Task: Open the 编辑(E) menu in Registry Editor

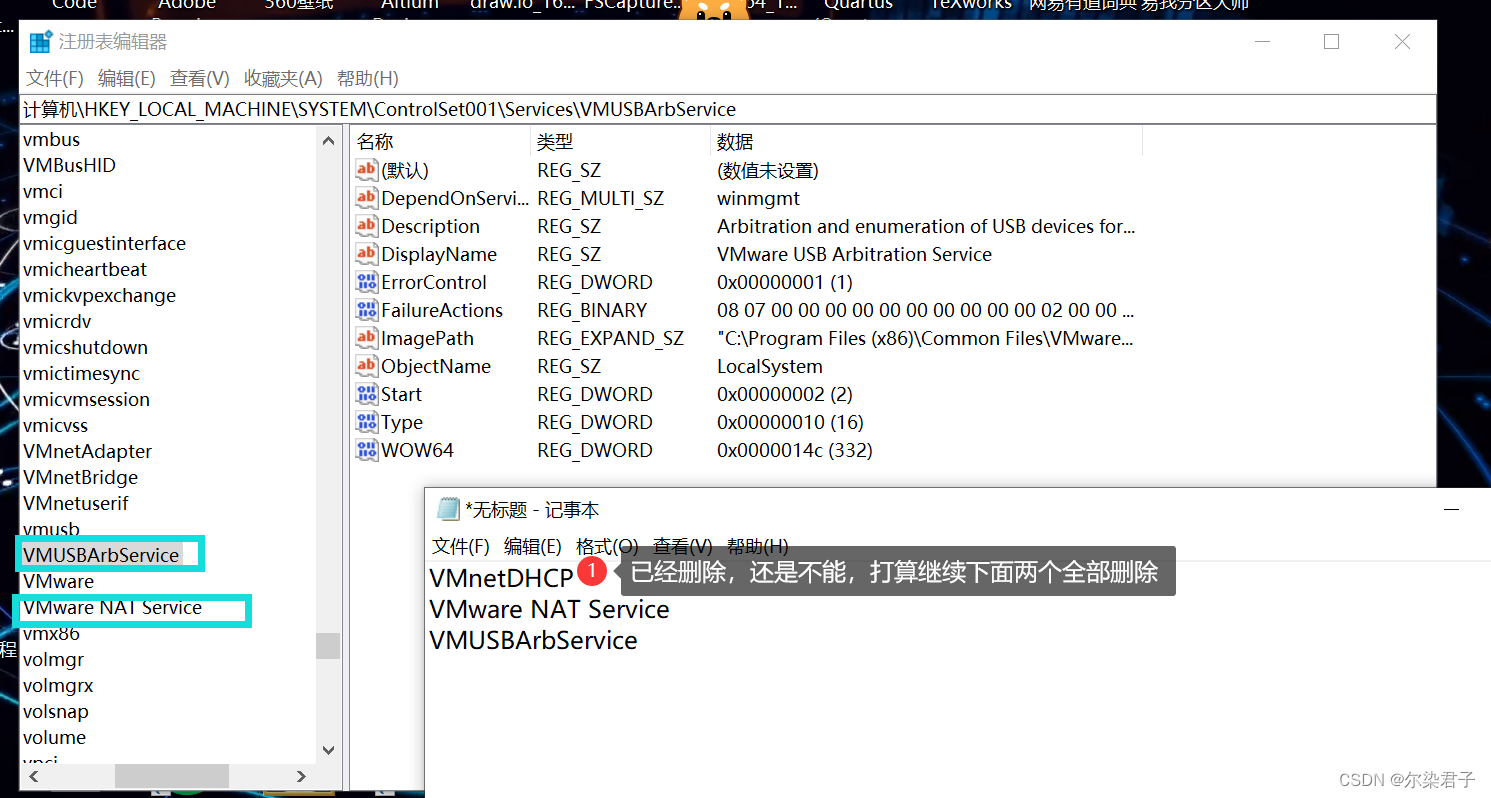Action: [127, 78]
